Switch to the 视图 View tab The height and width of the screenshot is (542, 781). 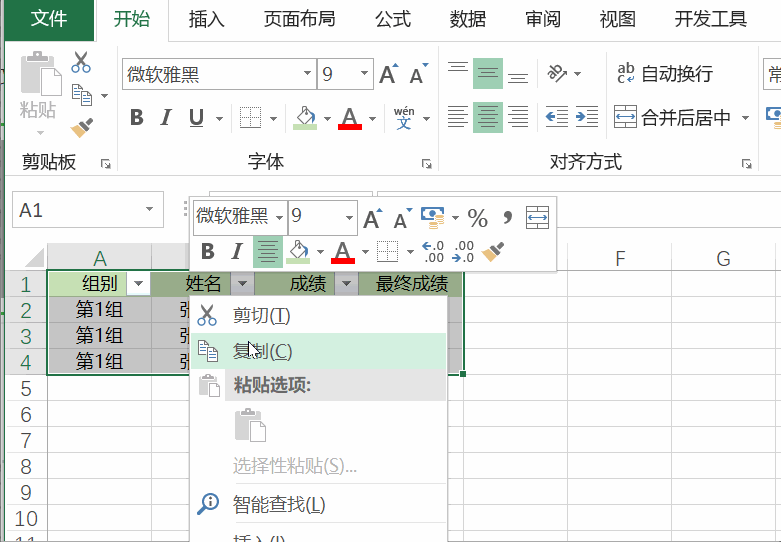[618, 19]
